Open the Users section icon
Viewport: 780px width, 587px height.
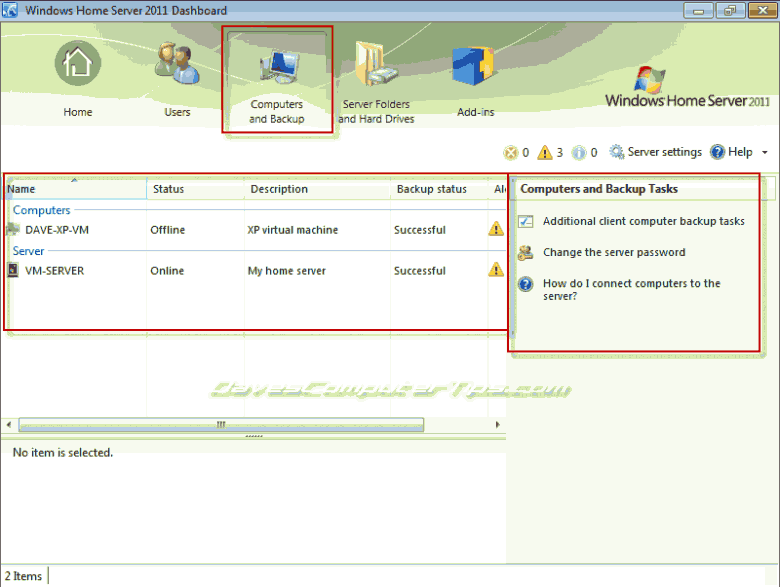coord(177,63)
